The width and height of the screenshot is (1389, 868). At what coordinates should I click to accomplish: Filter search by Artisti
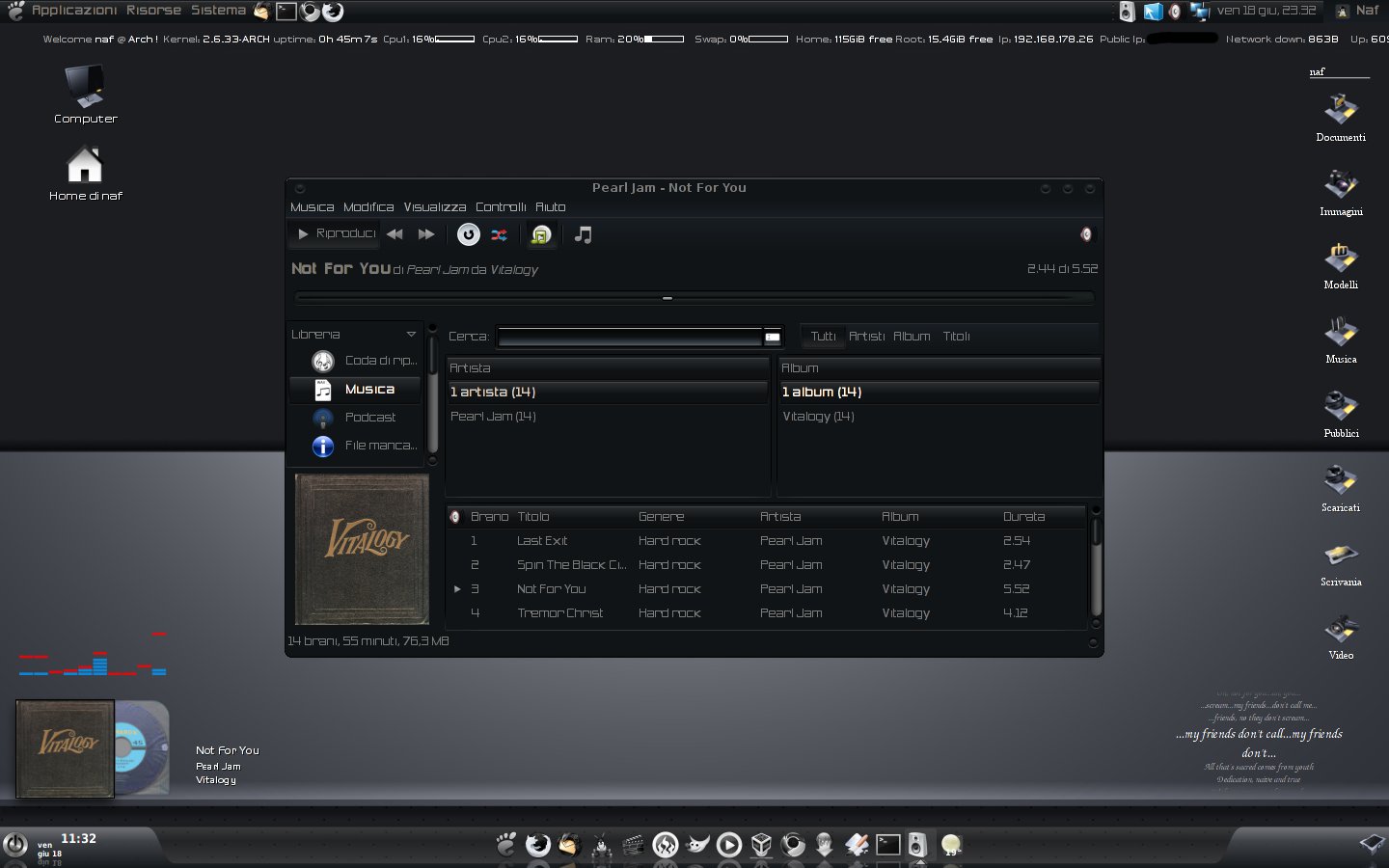tap(866, 337)
